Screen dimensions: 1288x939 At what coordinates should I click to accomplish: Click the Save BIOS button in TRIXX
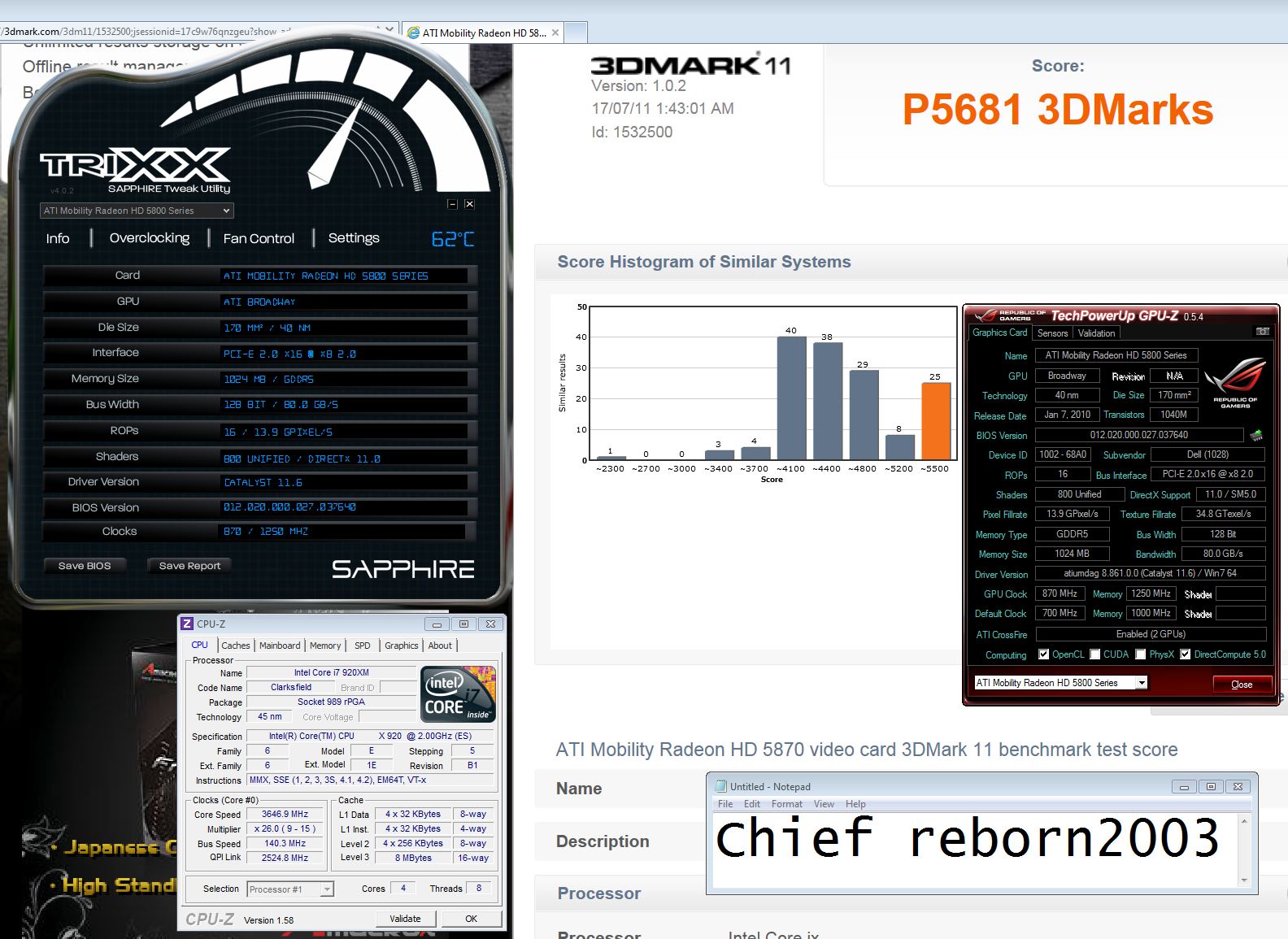point(85,566)
